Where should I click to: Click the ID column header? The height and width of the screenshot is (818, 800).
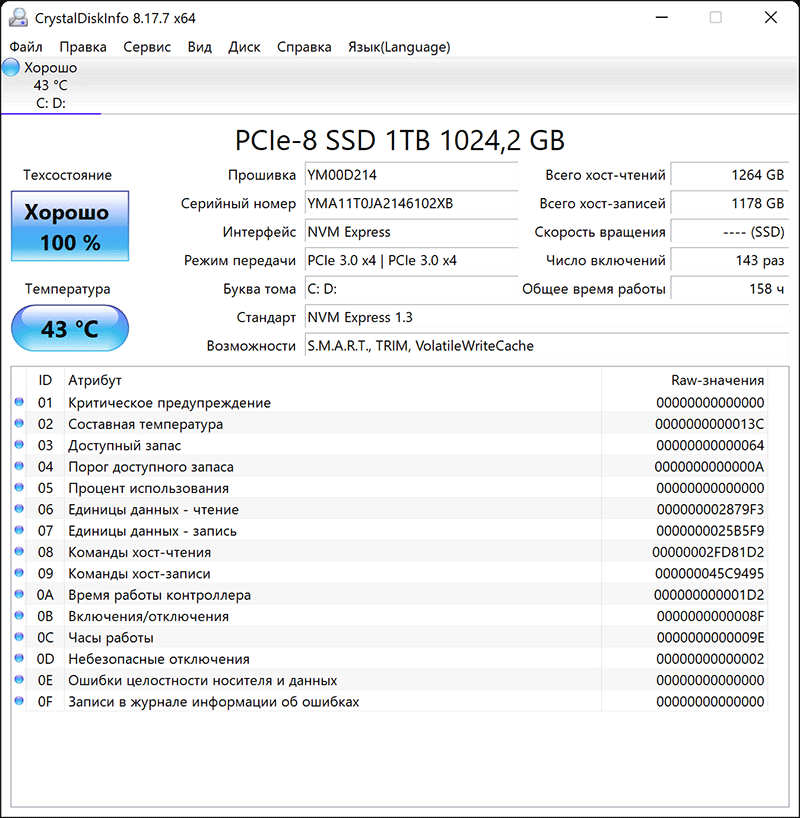(x=45, y=380)
